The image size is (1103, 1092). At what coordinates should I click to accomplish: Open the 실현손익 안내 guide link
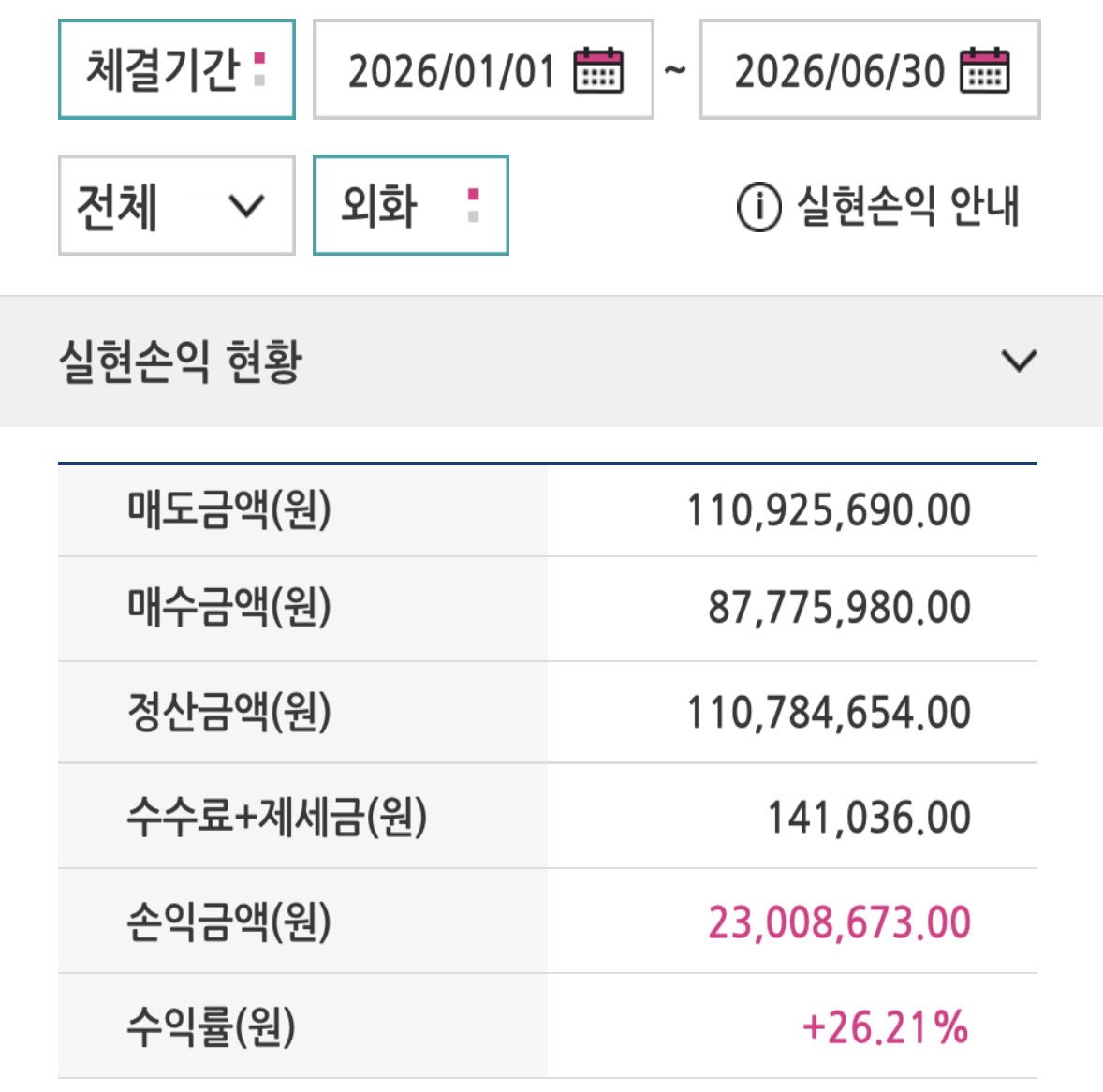tap(907, 207)
